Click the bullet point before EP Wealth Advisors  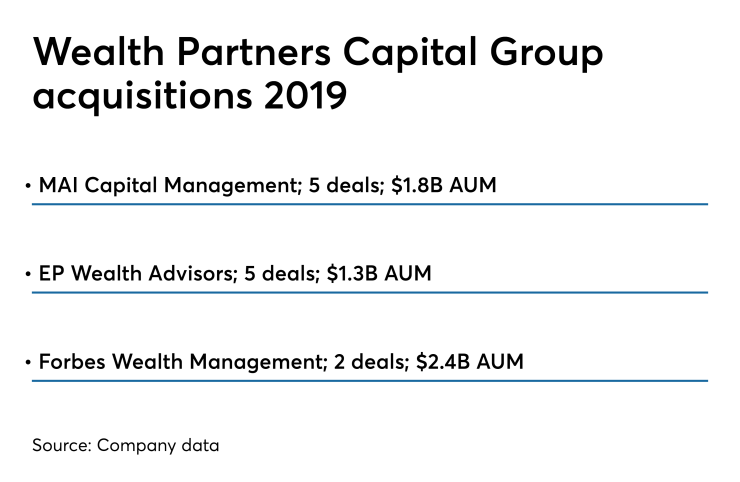(27, 274)
